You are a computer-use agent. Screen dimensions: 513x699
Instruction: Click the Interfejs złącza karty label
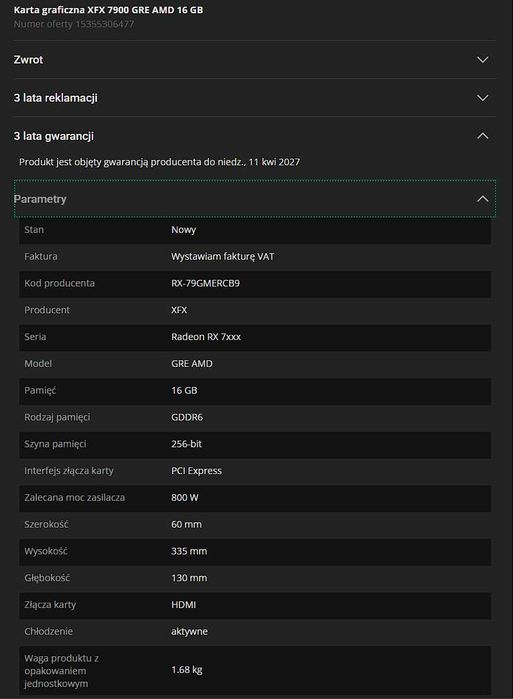[69, 470]
